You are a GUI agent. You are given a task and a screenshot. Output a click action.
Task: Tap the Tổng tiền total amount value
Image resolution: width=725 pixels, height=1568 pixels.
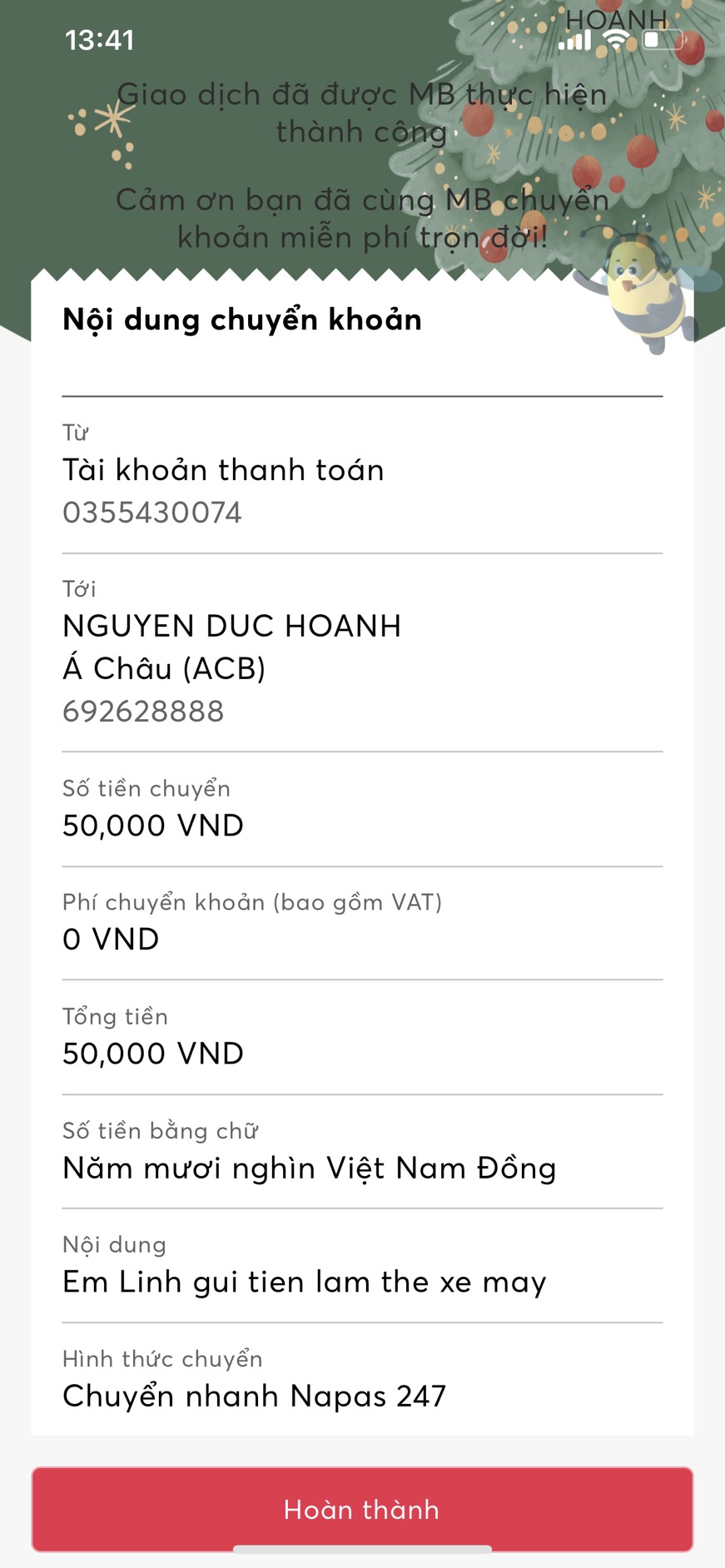pyautogui.click(x=153, y=1054)
